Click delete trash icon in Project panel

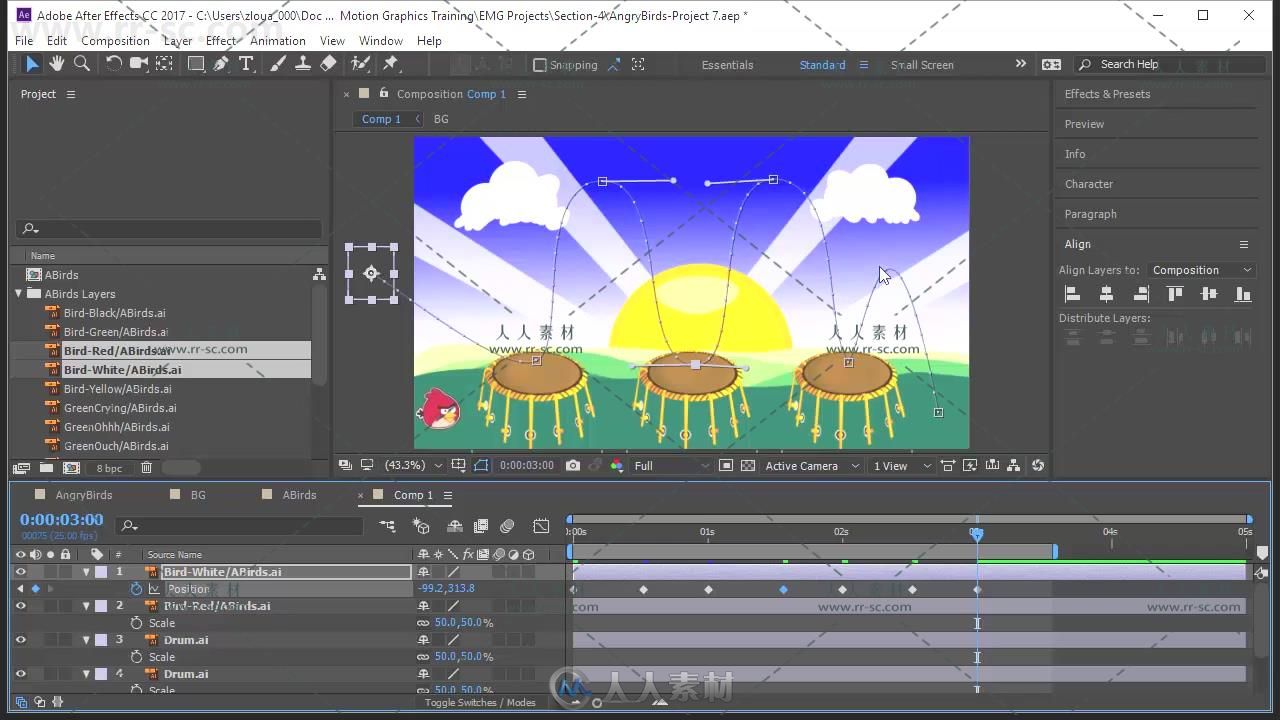(x=146, y=468)
